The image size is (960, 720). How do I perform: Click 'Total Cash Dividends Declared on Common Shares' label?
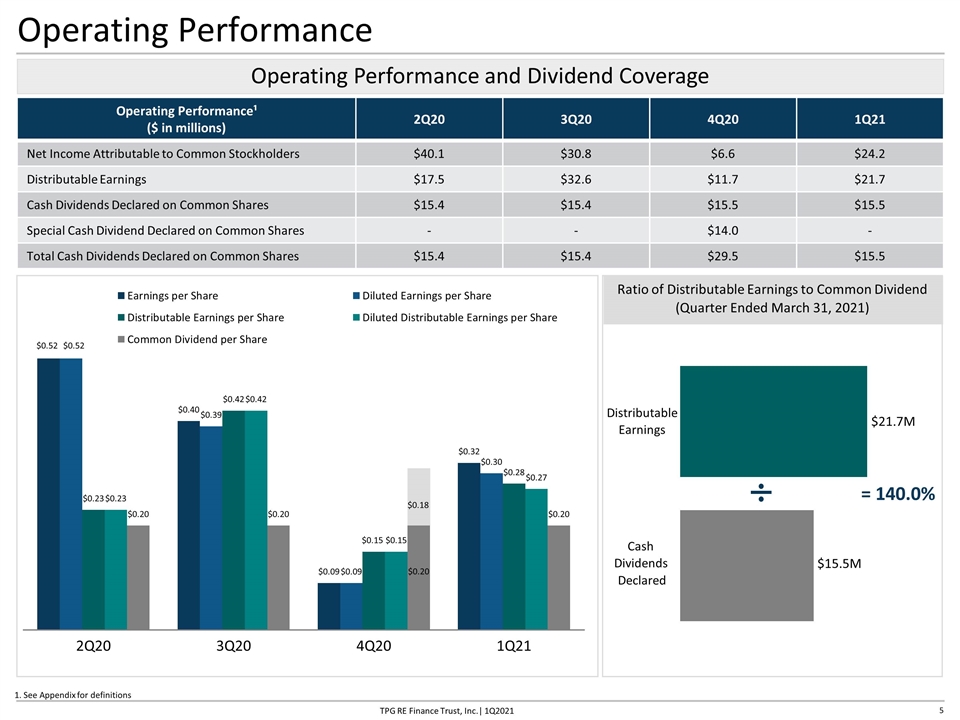pyautogui.click(x=163, y=257)
